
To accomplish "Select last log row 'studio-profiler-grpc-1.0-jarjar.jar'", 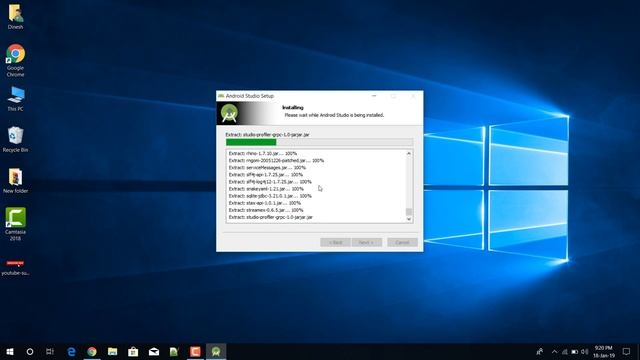I will [271, 217].
